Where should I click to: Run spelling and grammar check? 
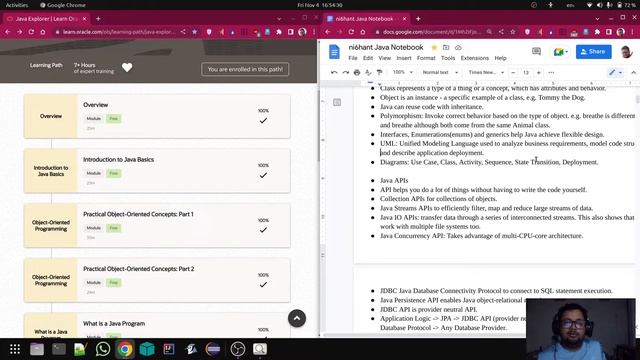(x=368, y=72)
